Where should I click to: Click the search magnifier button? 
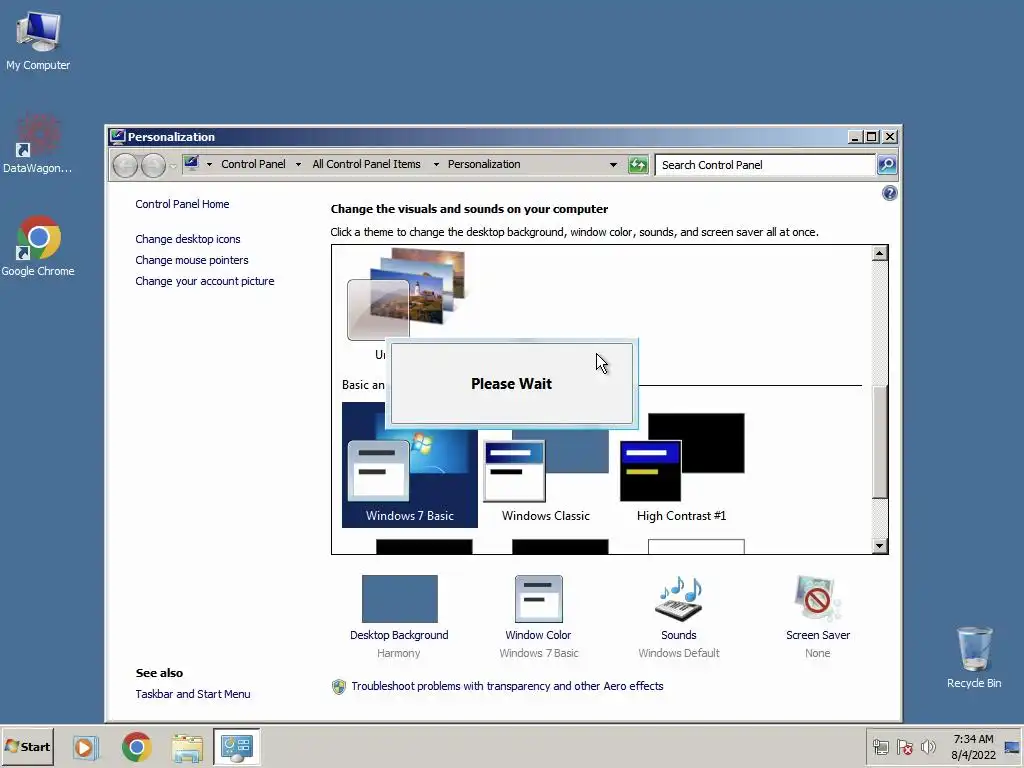tap(886, 165)
